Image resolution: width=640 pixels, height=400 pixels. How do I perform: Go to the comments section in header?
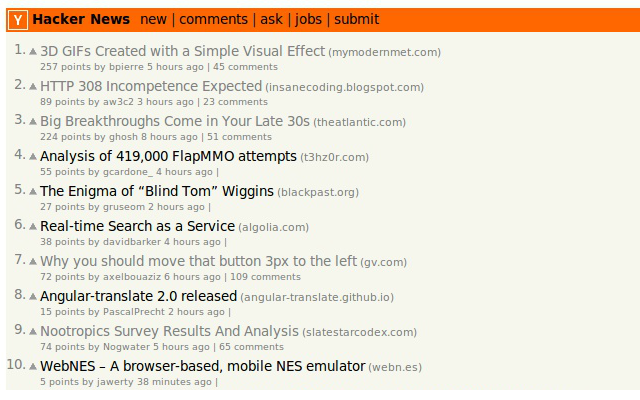(213, 19)
